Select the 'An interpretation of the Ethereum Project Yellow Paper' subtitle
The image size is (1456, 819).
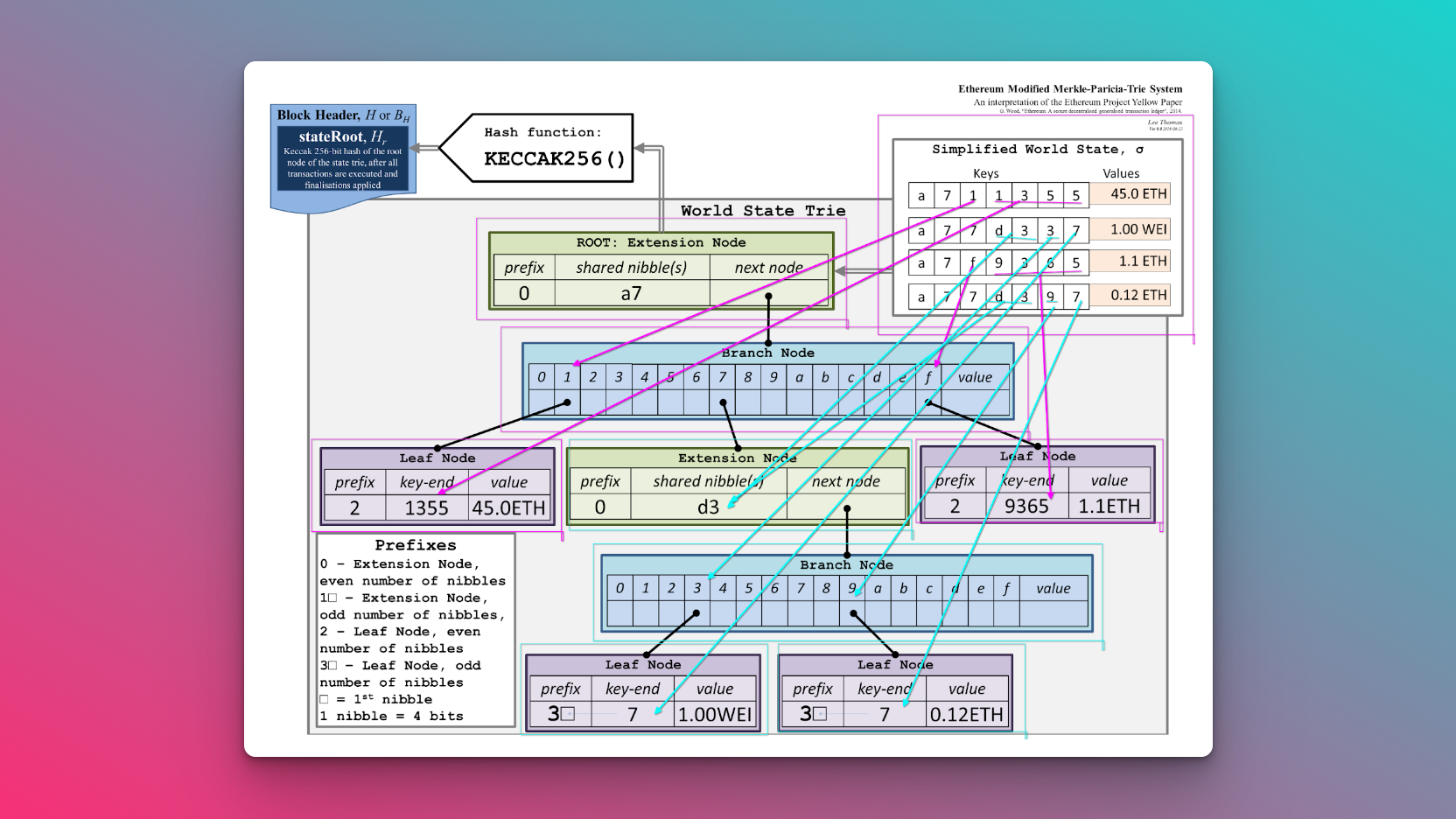point(1078,102)
